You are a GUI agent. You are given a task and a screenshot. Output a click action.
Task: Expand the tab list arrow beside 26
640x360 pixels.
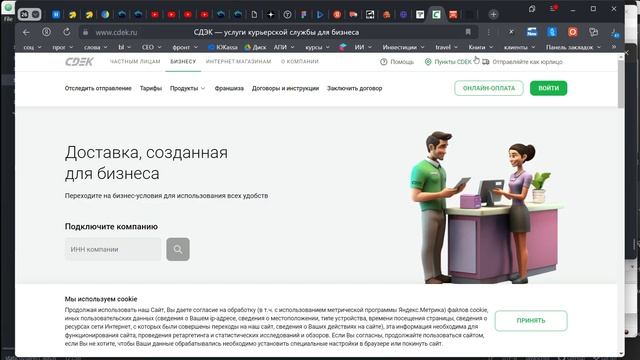point(36,15)
